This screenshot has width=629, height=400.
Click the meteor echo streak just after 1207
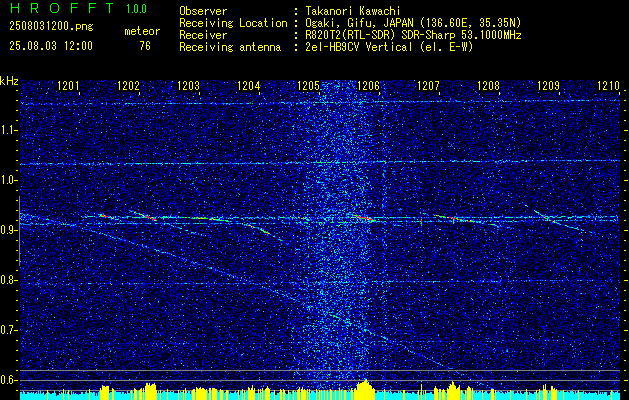click(x=453, y=218)
